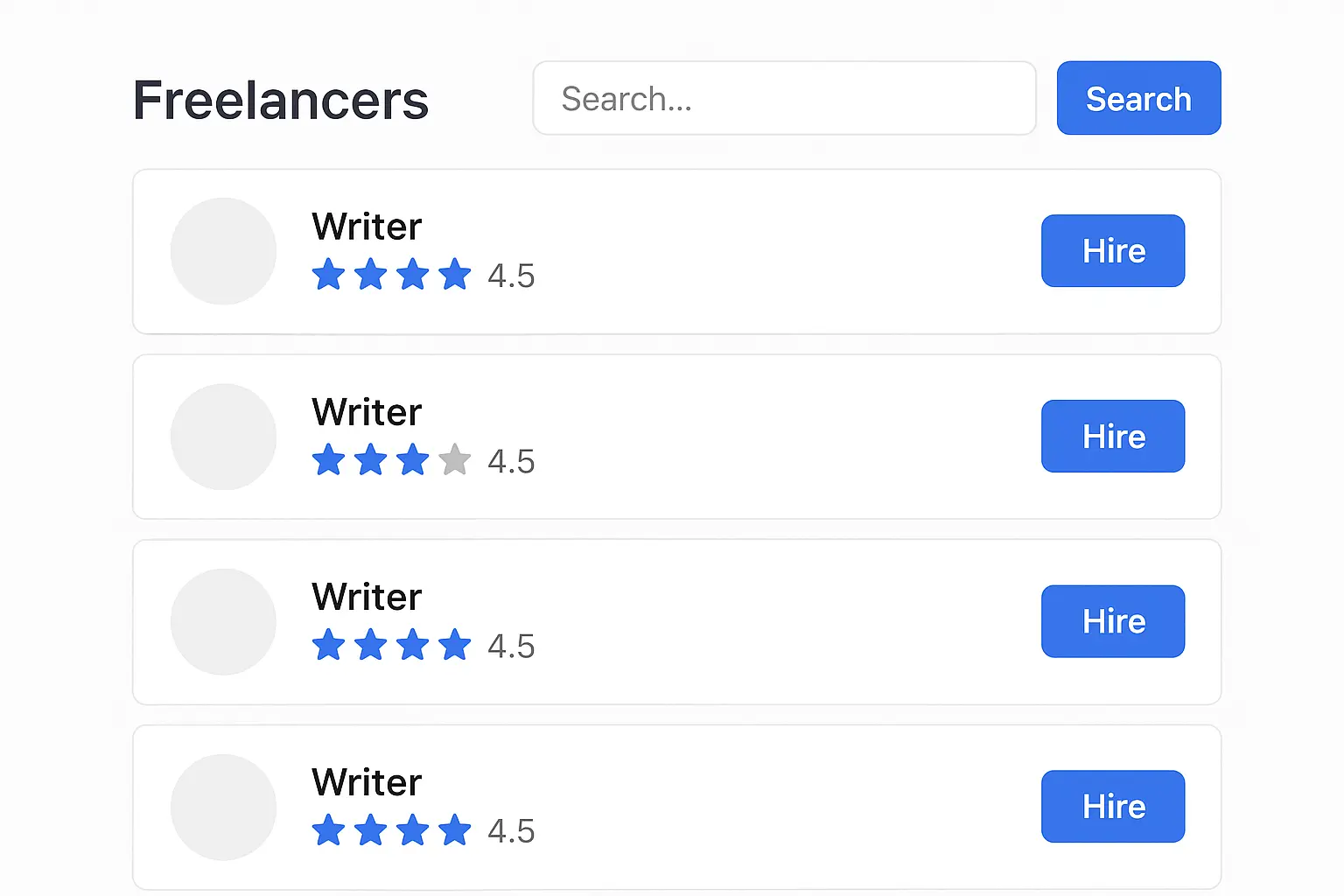Click the second star in the second Writer card
This screenshot has width=1344, height=896.
pyautogui.click(x=370, y=460)
